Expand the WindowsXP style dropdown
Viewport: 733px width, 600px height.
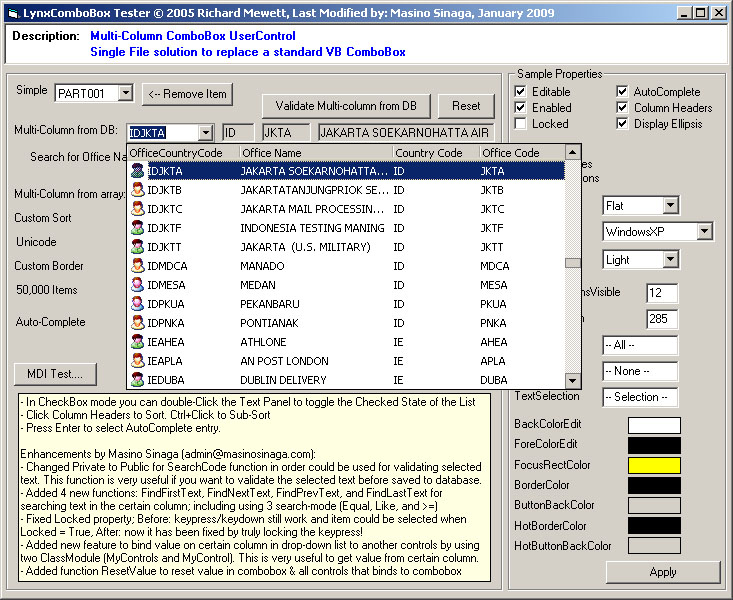pos(704,232)
